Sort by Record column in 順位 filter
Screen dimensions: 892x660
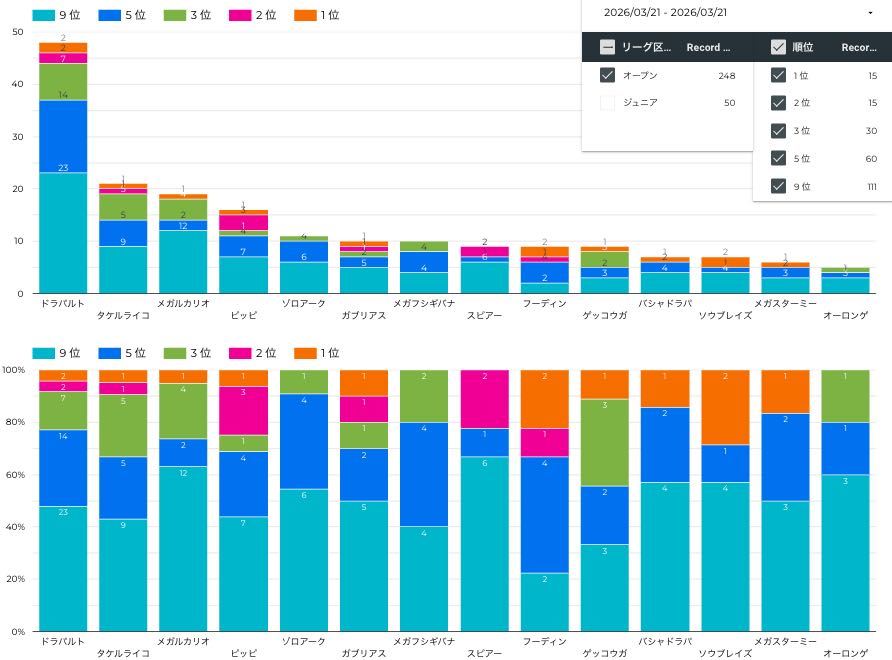point(859,47)
